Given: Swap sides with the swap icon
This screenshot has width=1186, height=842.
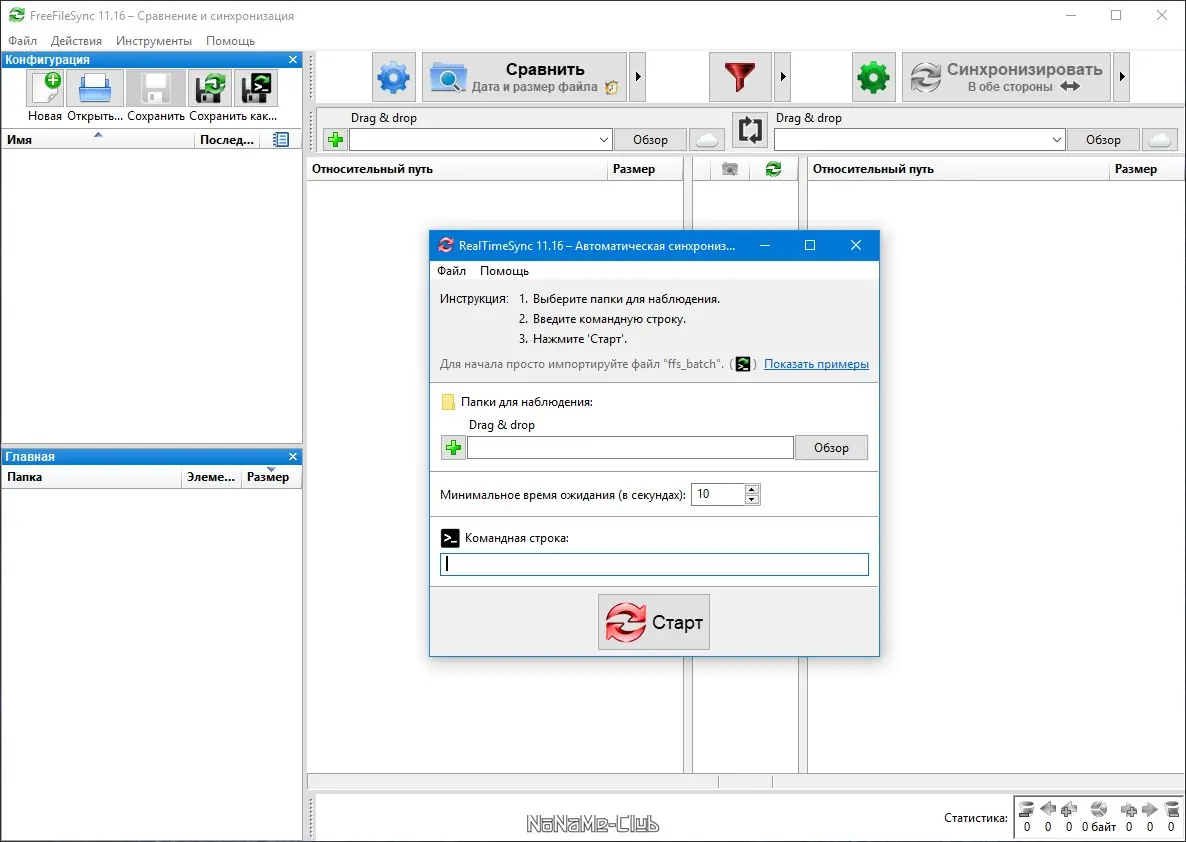Looking at the screenshot, I should click(750, 130).
